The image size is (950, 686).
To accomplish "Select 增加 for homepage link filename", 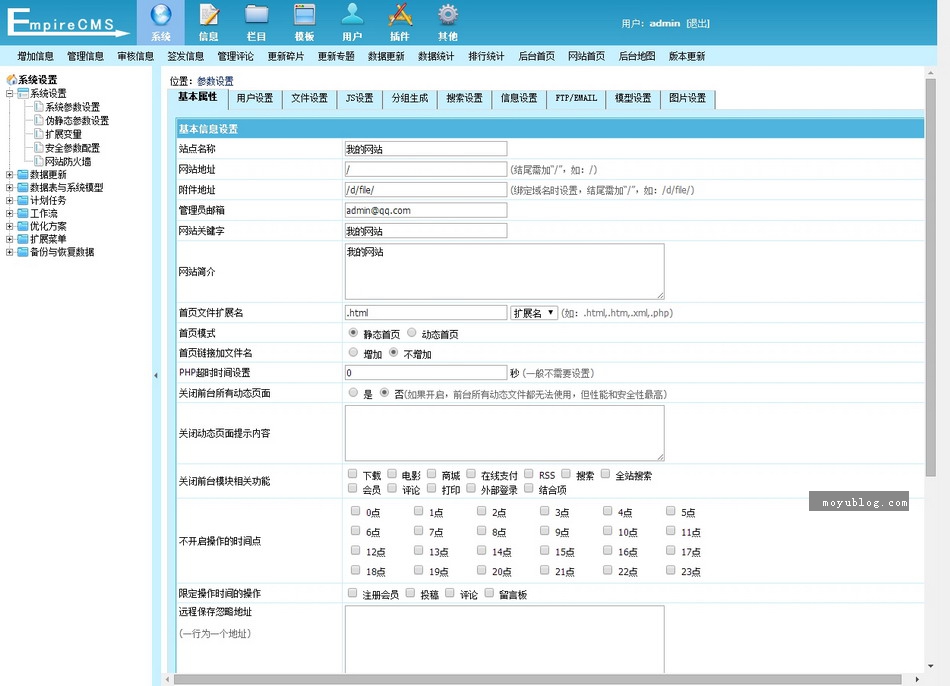I will coord(353,353).
